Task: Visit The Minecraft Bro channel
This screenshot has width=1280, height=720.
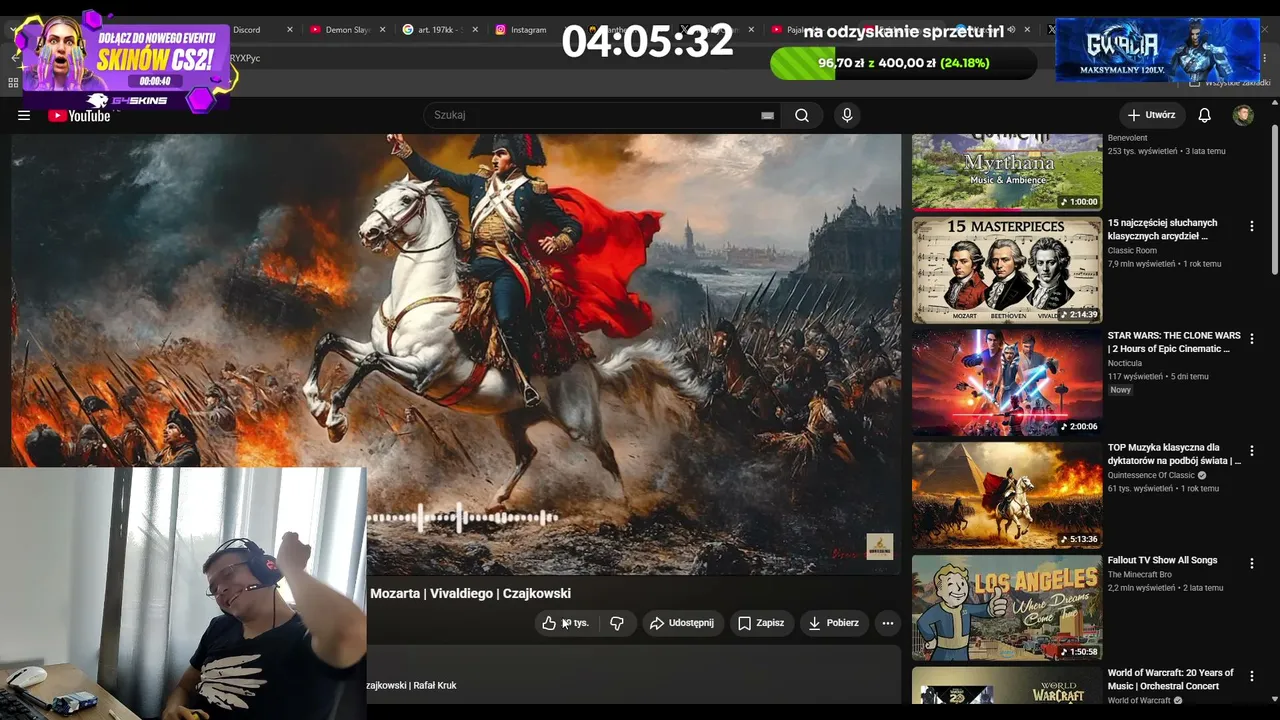Action: (x=1140, y=575)
